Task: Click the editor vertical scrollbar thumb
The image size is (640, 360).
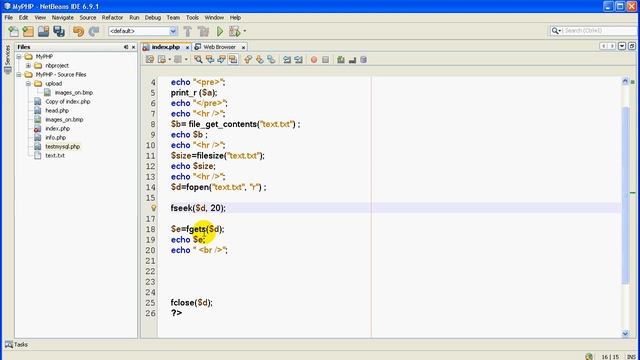Action: (x=625, y=196)
